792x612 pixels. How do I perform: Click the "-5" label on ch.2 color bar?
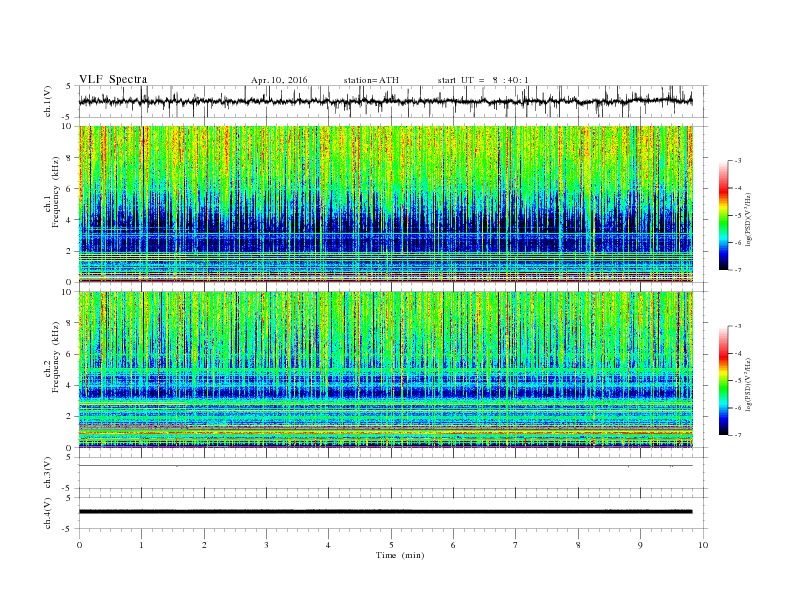pos(738,381)
